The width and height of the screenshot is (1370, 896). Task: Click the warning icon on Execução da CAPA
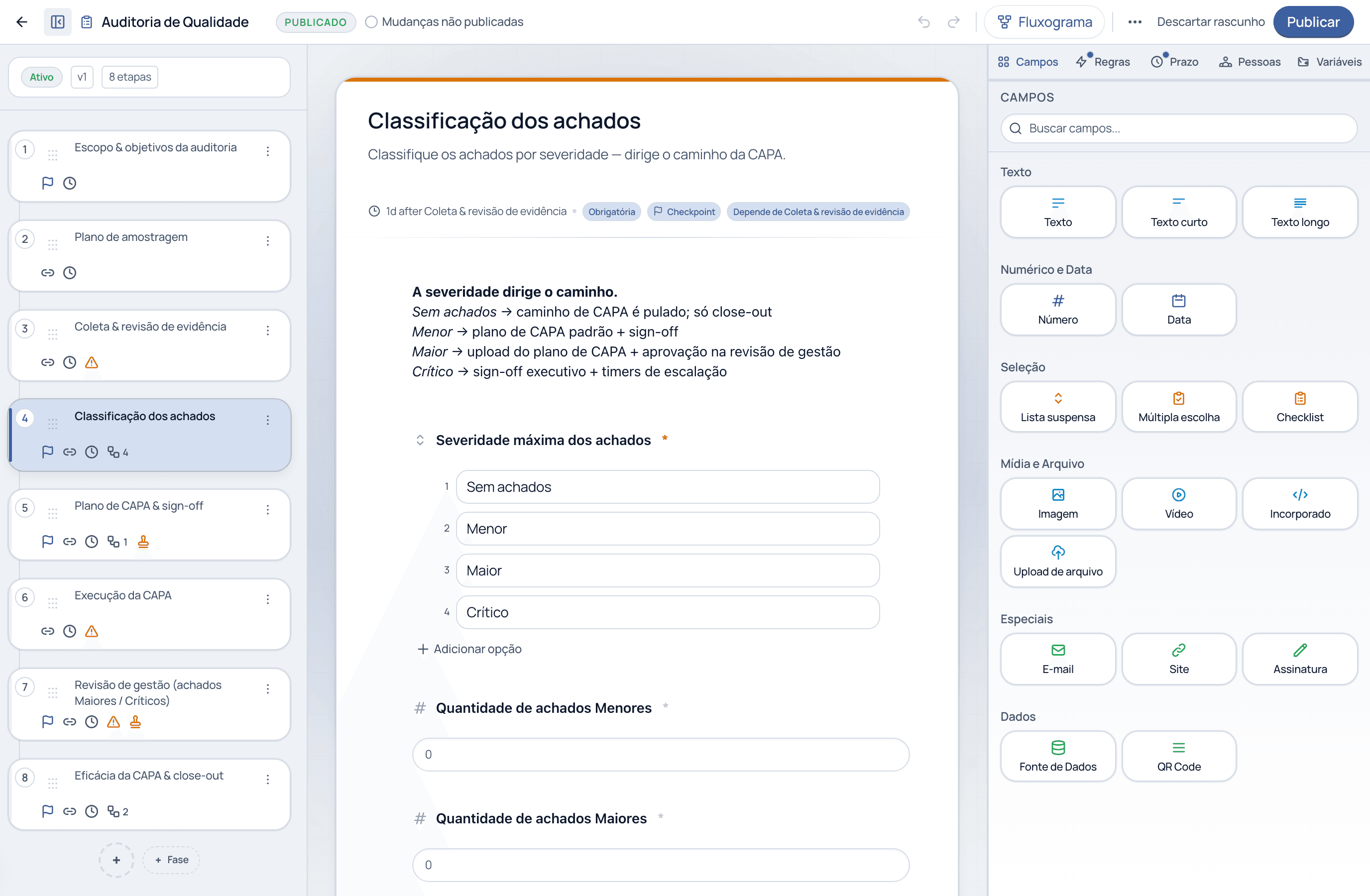click(92, 631)
